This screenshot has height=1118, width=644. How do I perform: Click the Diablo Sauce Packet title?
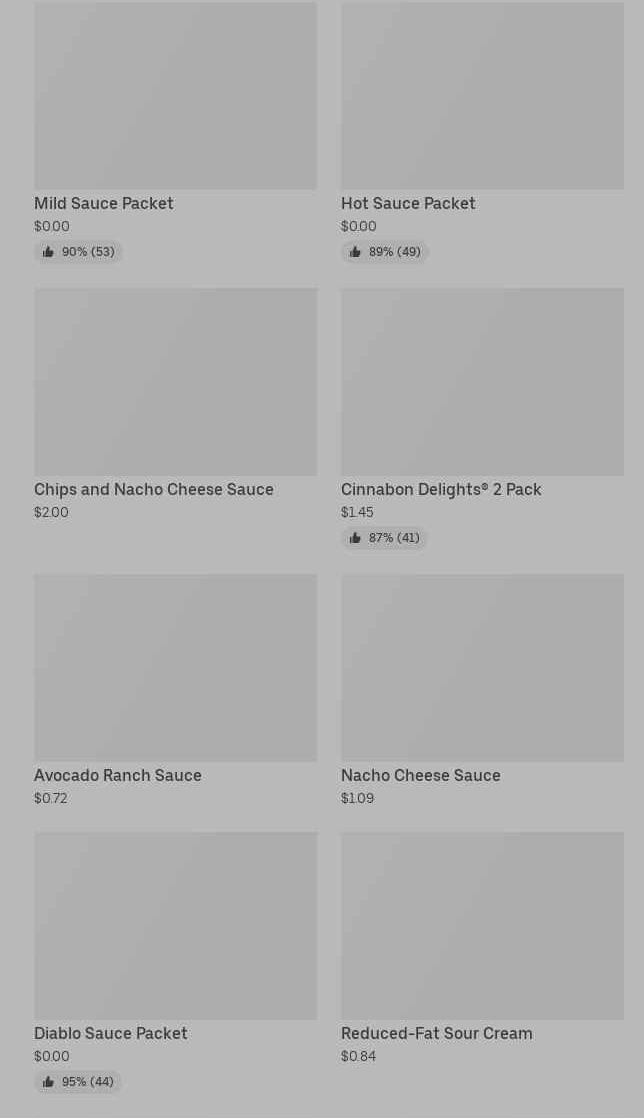pos(111,1033)
